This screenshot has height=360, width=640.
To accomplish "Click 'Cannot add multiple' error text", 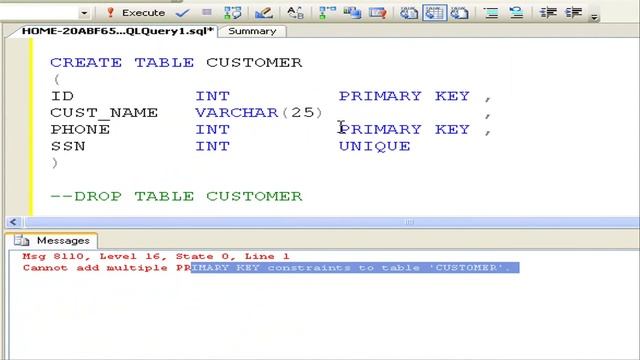I will [95, 268].
